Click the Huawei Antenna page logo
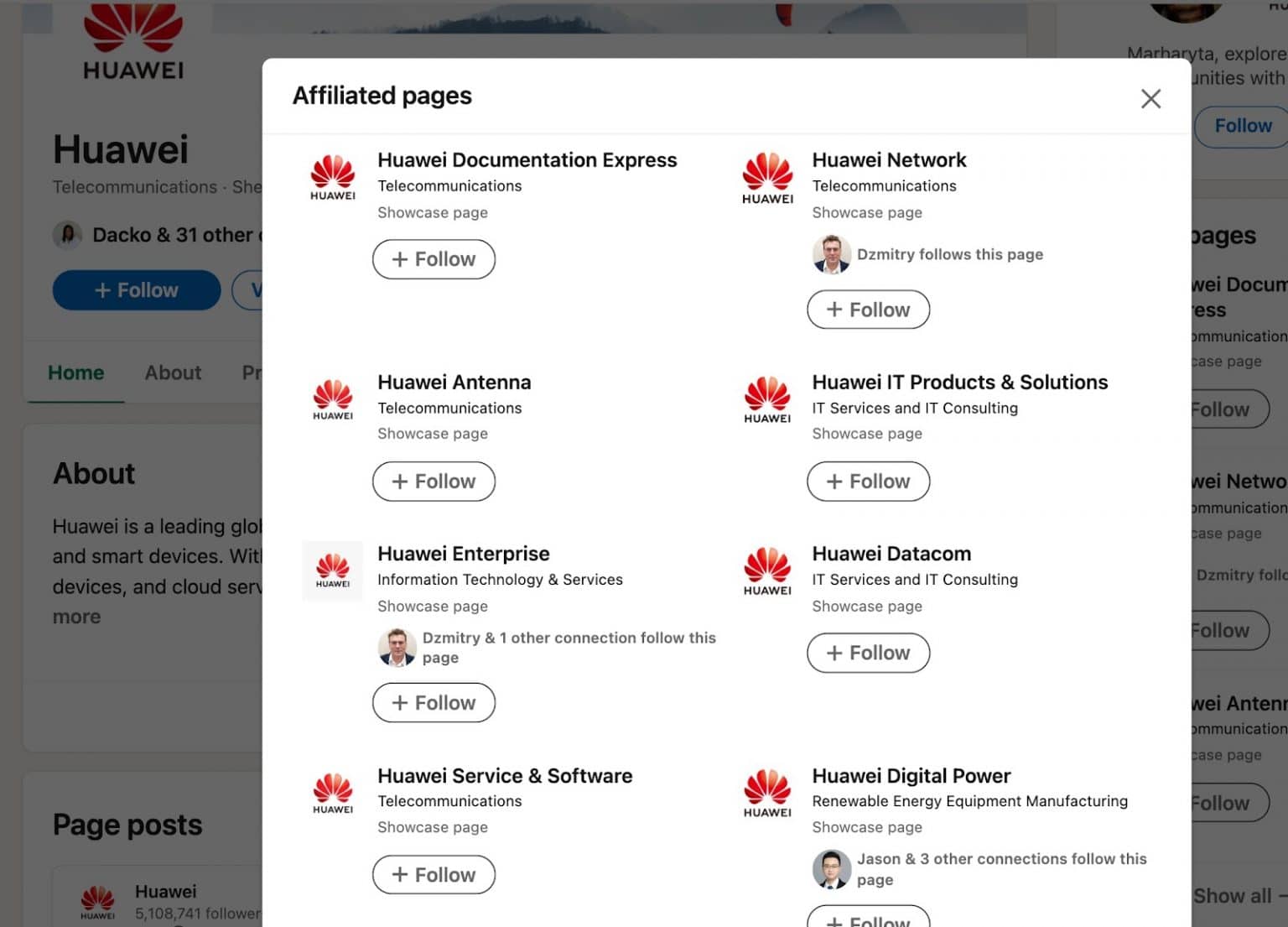The height and width of the screenshot is (927, 1288). click(x=332, y=399)
